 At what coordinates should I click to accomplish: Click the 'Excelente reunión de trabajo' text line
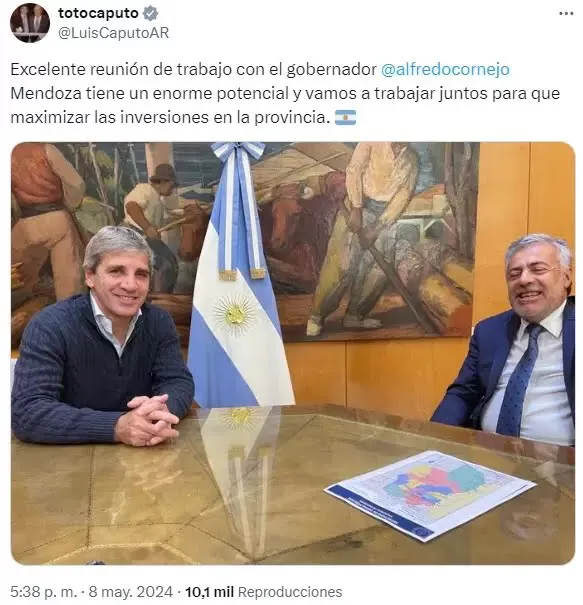pos(193,69)
